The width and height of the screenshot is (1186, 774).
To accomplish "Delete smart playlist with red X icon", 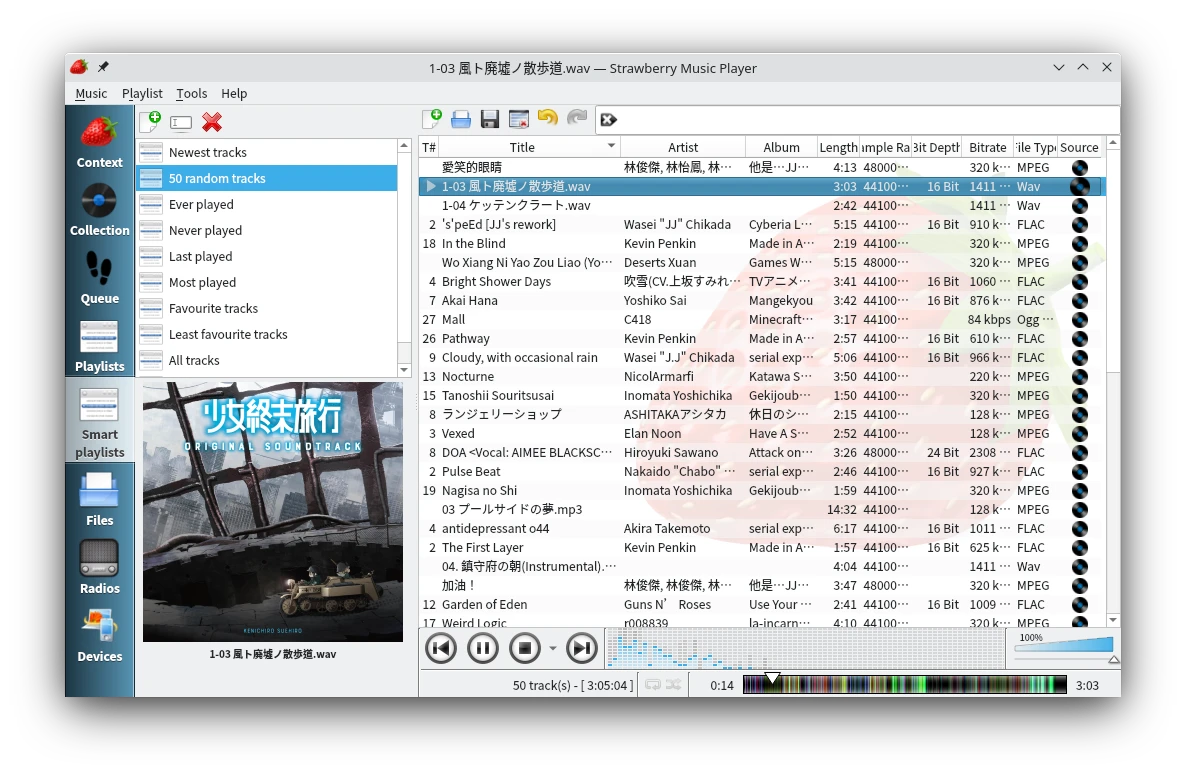I will pos(212,122).
